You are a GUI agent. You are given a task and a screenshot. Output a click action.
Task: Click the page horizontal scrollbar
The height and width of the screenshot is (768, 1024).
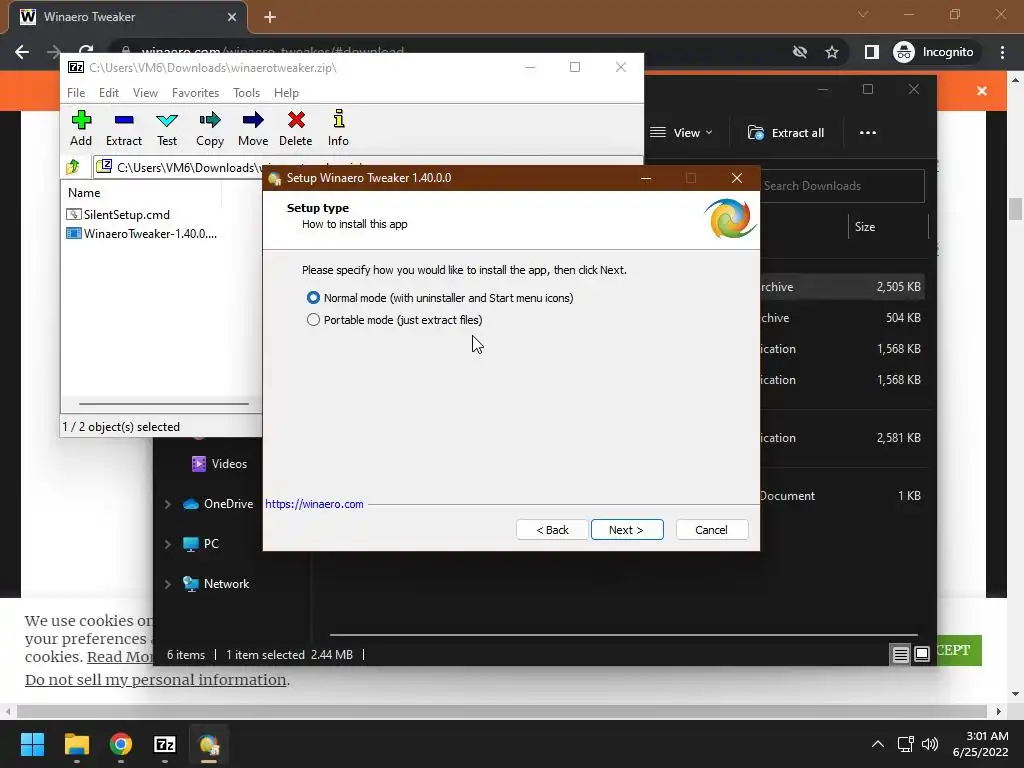[x=502, y=711]
